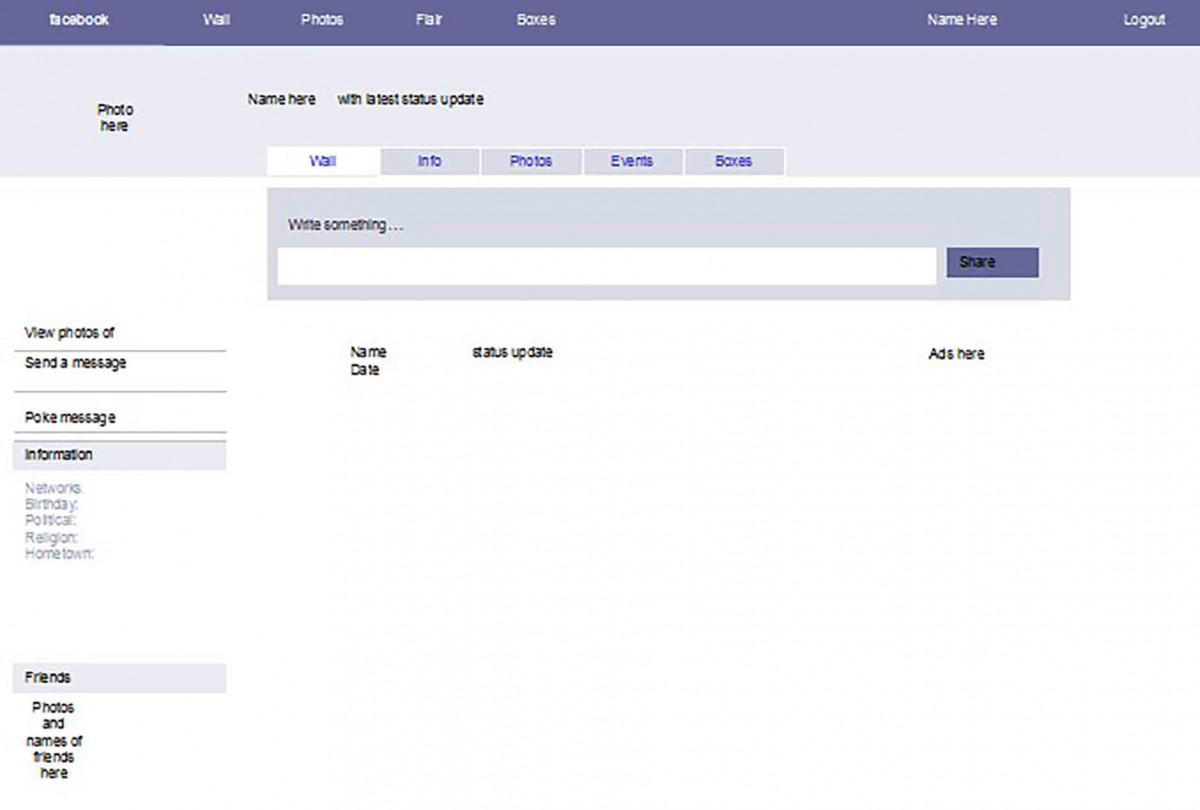Click the 'Hometown:' info label

pos(60,554)
